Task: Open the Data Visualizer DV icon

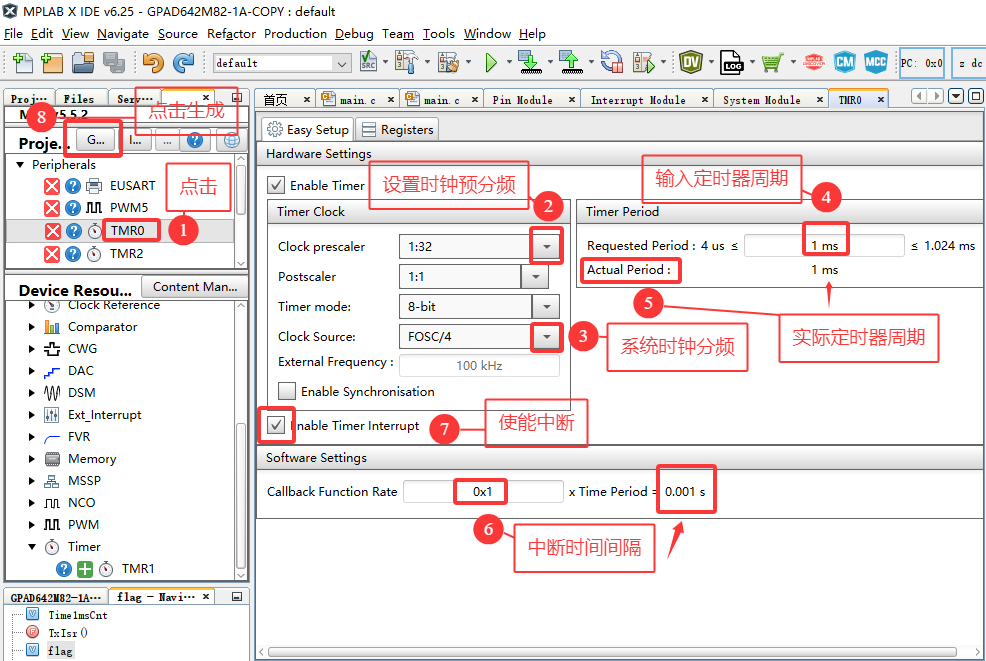Action: pos(691,62)
